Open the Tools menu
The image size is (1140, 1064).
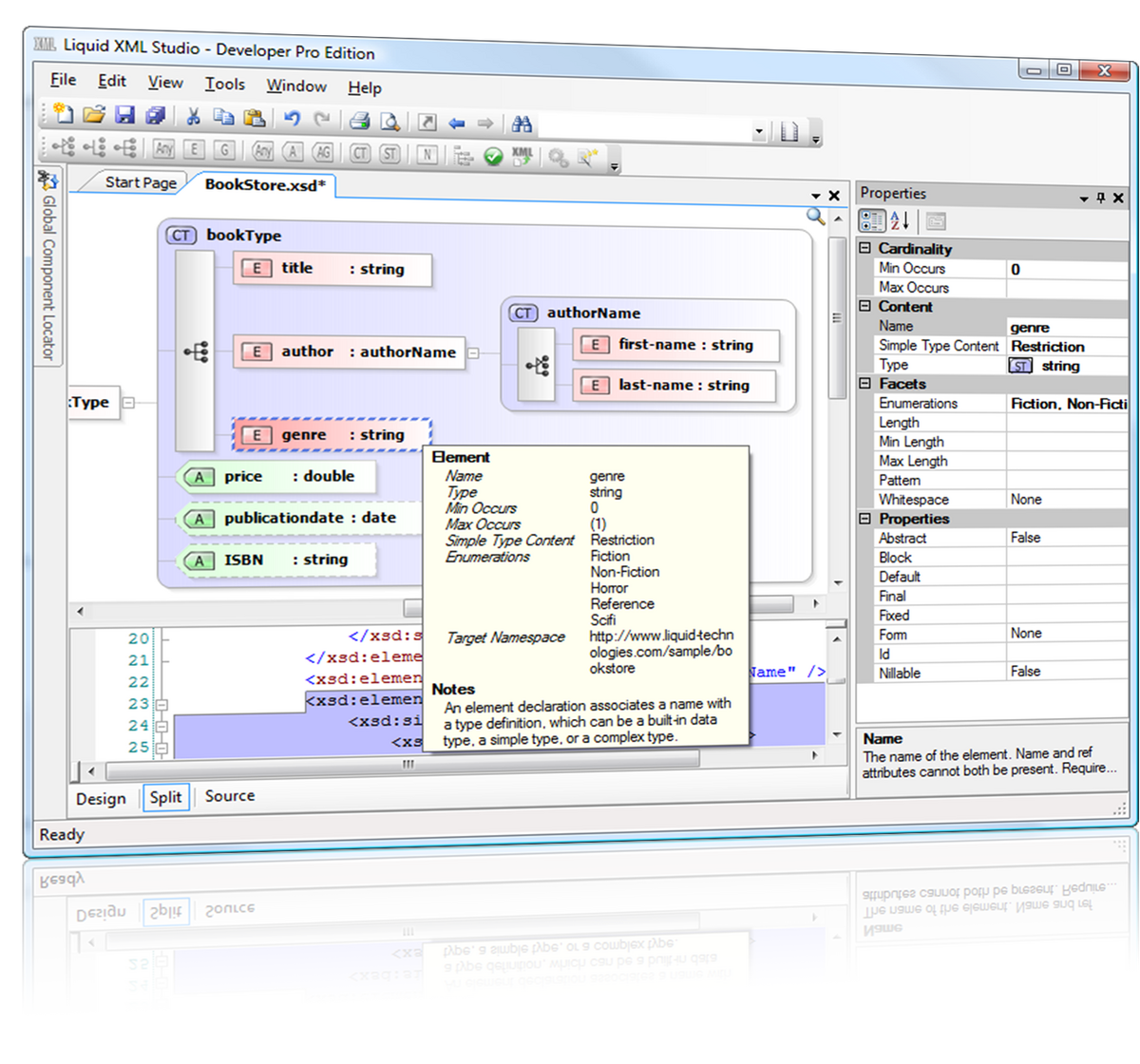coord(225,85)
